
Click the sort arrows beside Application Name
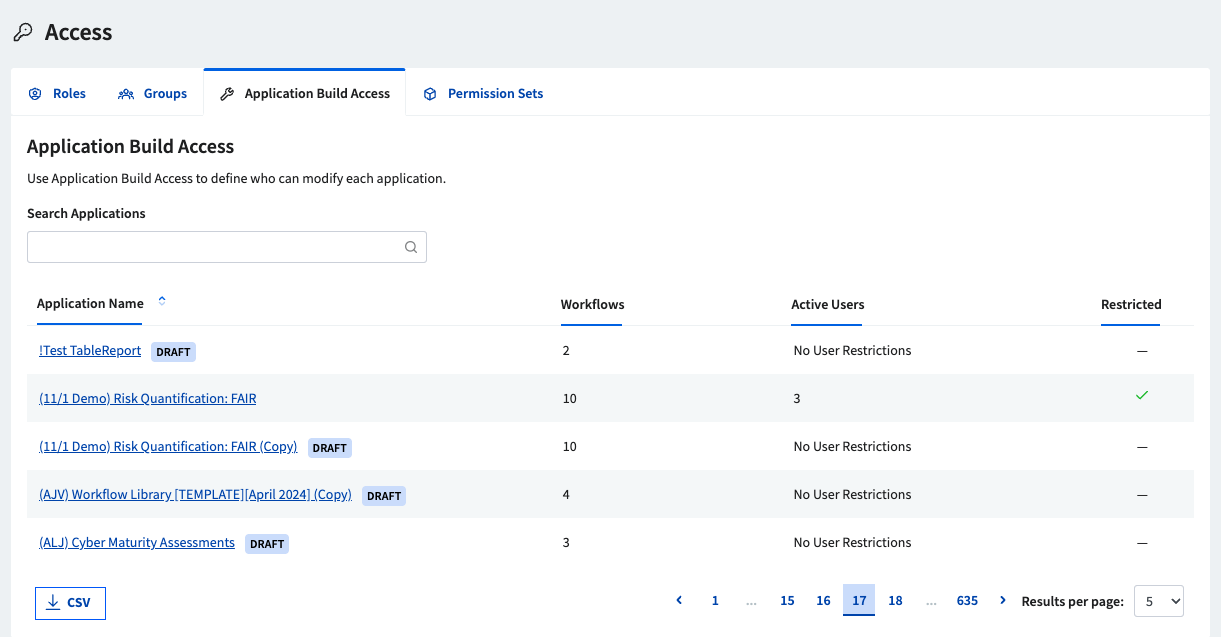point(162,301)
